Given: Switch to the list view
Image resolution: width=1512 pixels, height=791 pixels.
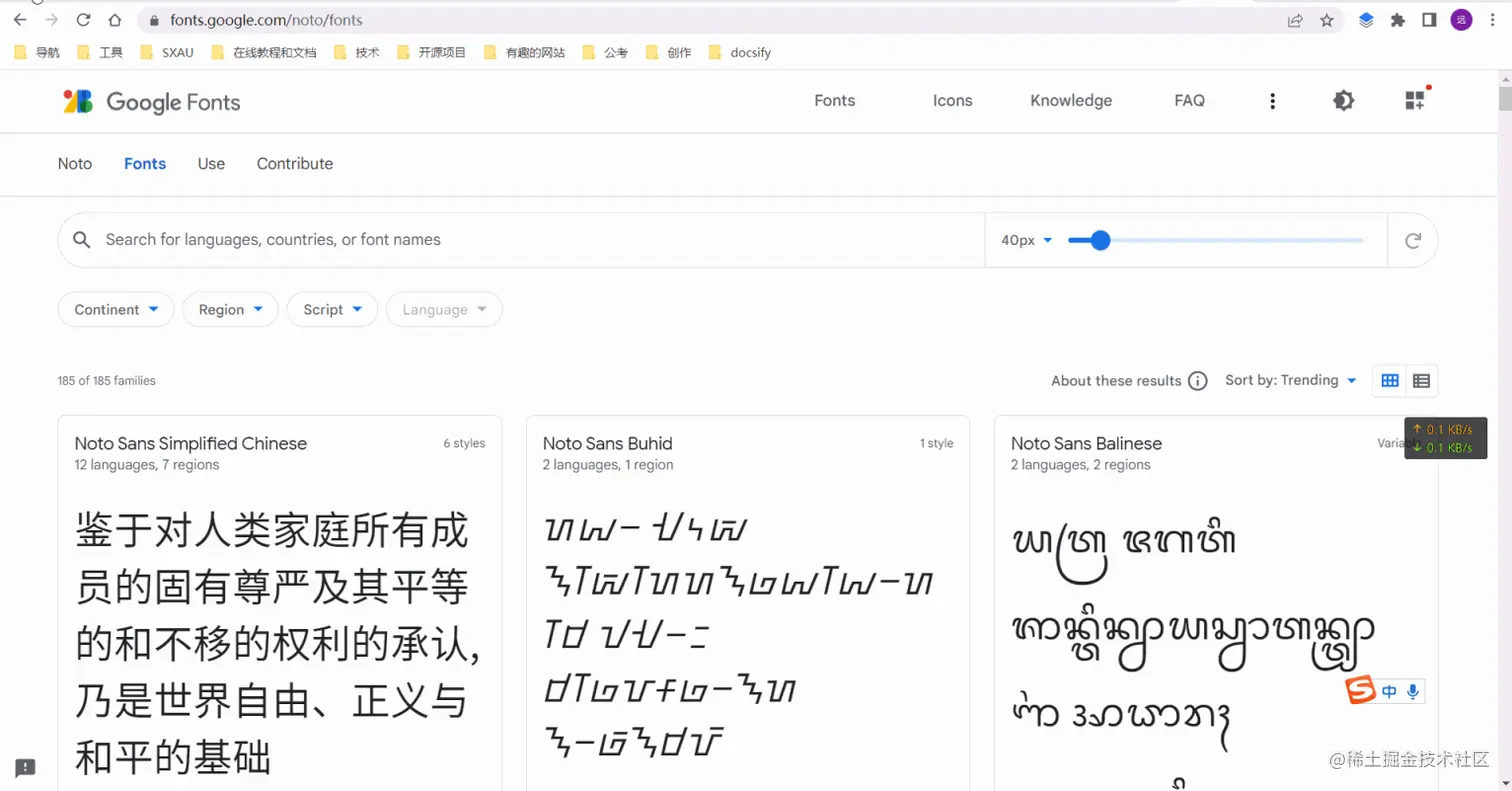Looking at the screenshot, I should [1422, 380].
